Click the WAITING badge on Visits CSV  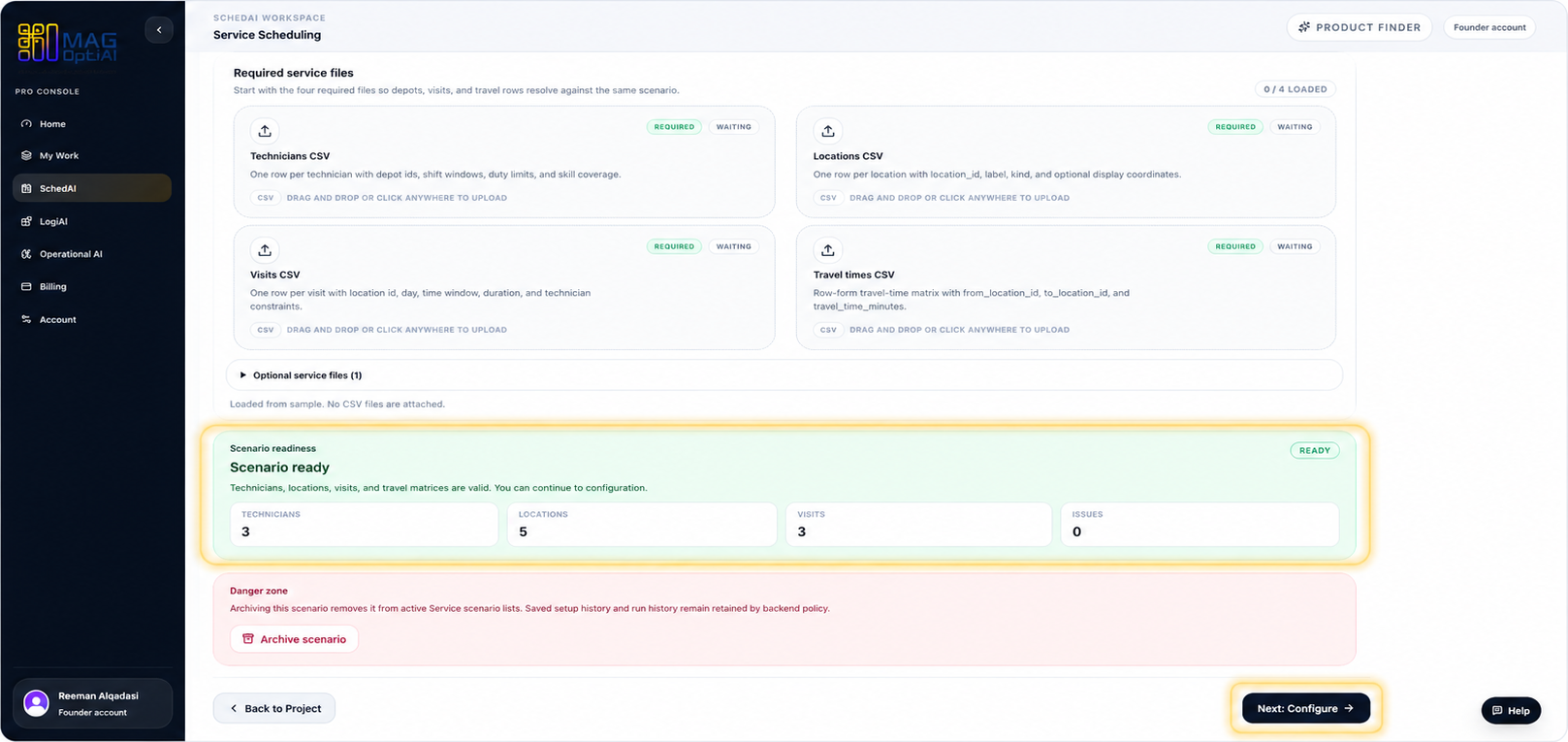[x=733, y=246]
